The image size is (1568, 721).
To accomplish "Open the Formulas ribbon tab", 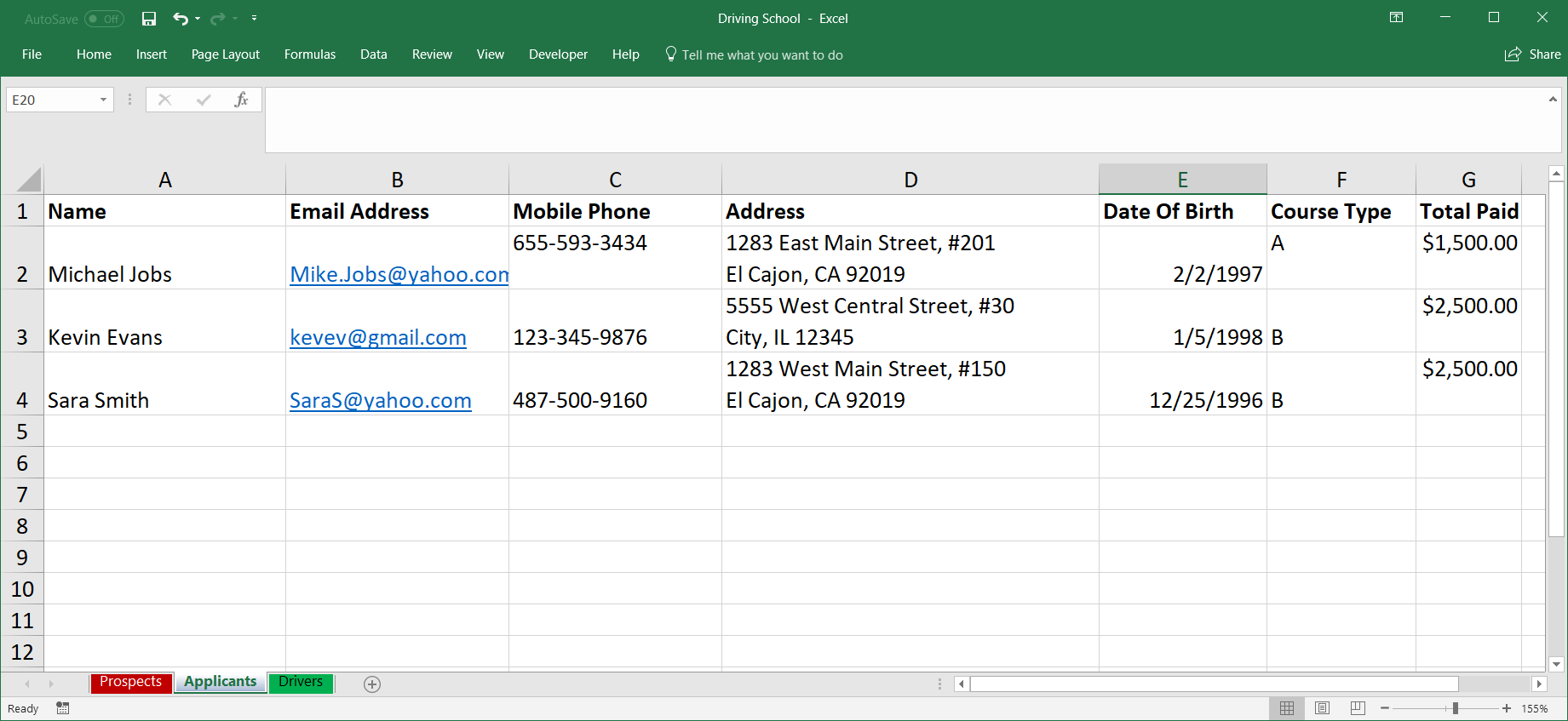I will (x=310, y=54).
